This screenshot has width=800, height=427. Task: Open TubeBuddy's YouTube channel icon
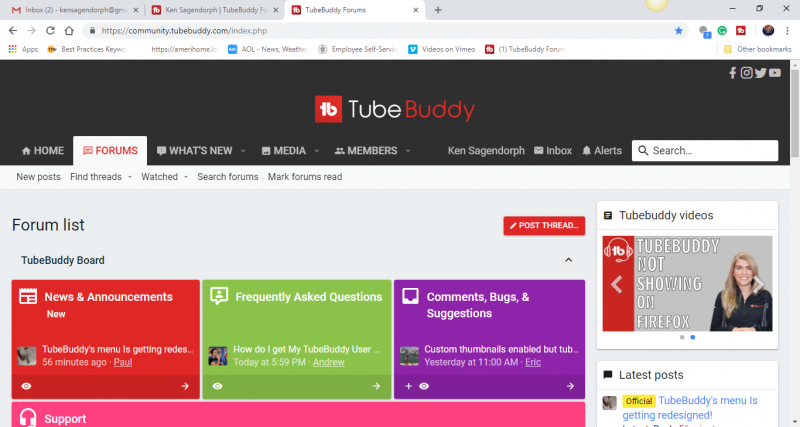775,73
